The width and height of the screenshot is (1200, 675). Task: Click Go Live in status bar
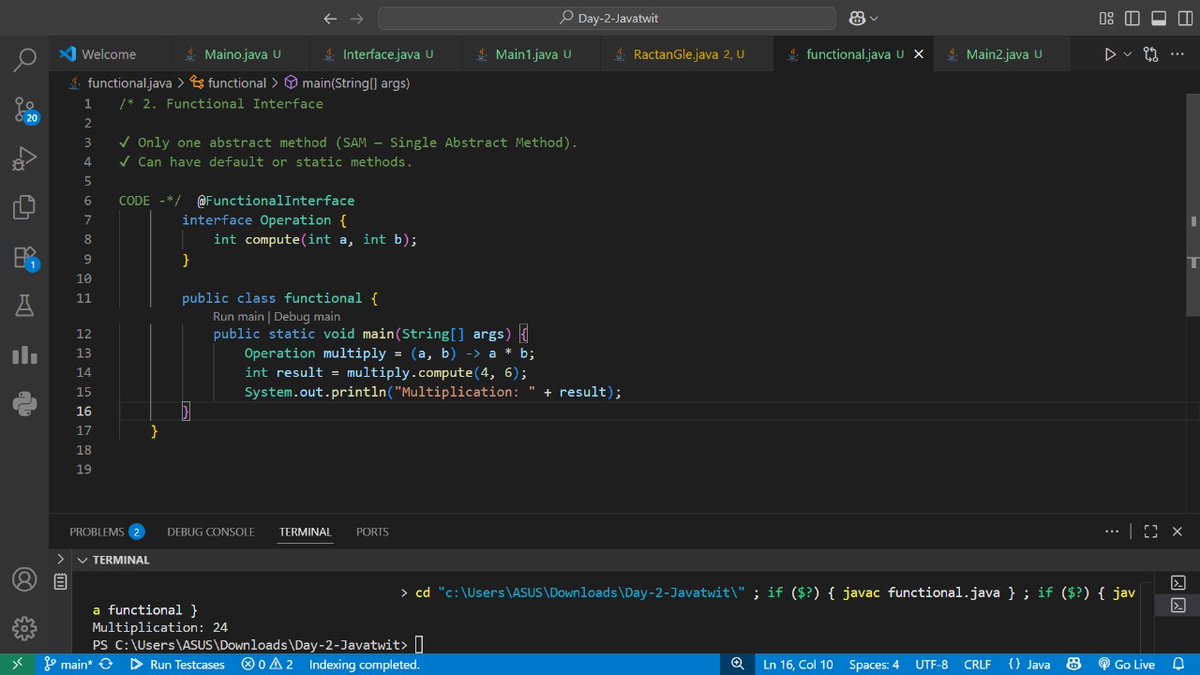click(x=1126, y=665)
